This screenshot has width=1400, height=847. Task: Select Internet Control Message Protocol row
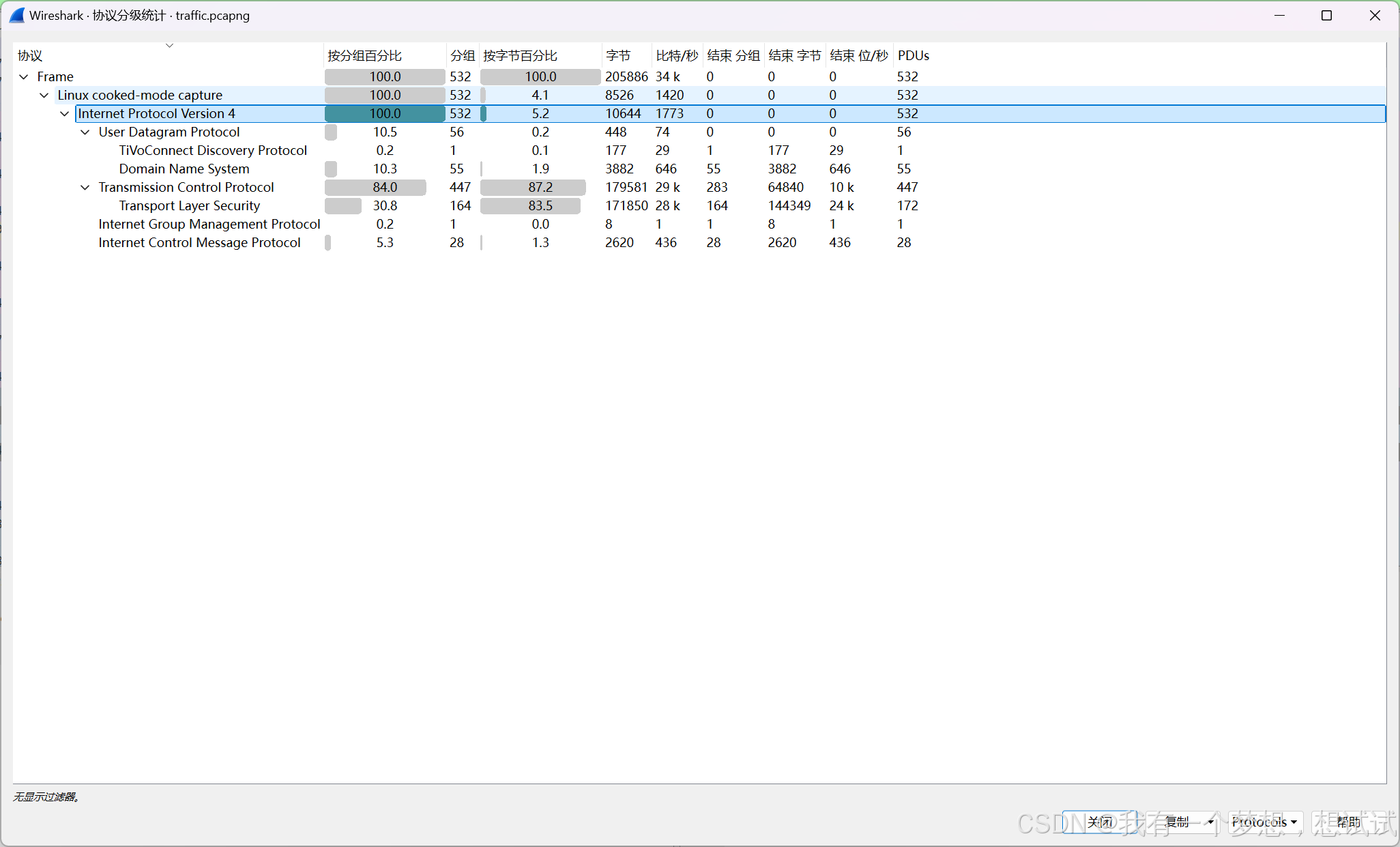199,243
